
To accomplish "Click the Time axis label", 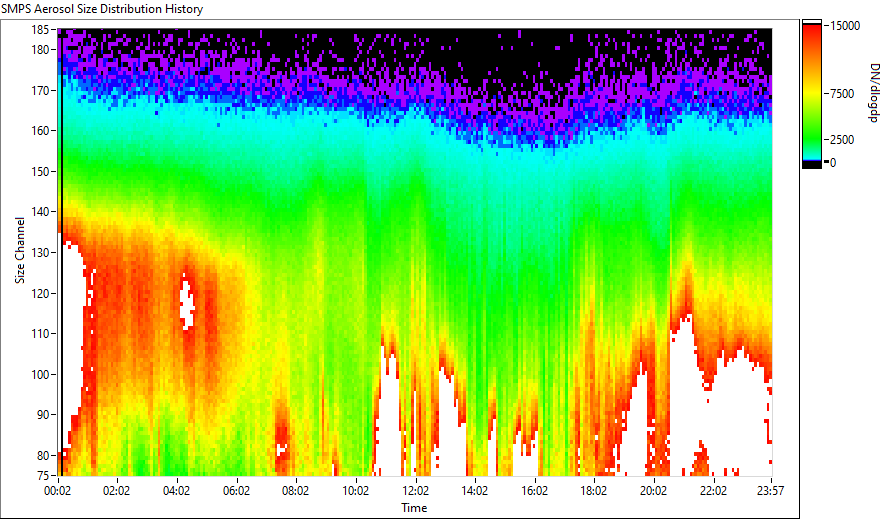I will pyautogui.click(x=414, y=508).
